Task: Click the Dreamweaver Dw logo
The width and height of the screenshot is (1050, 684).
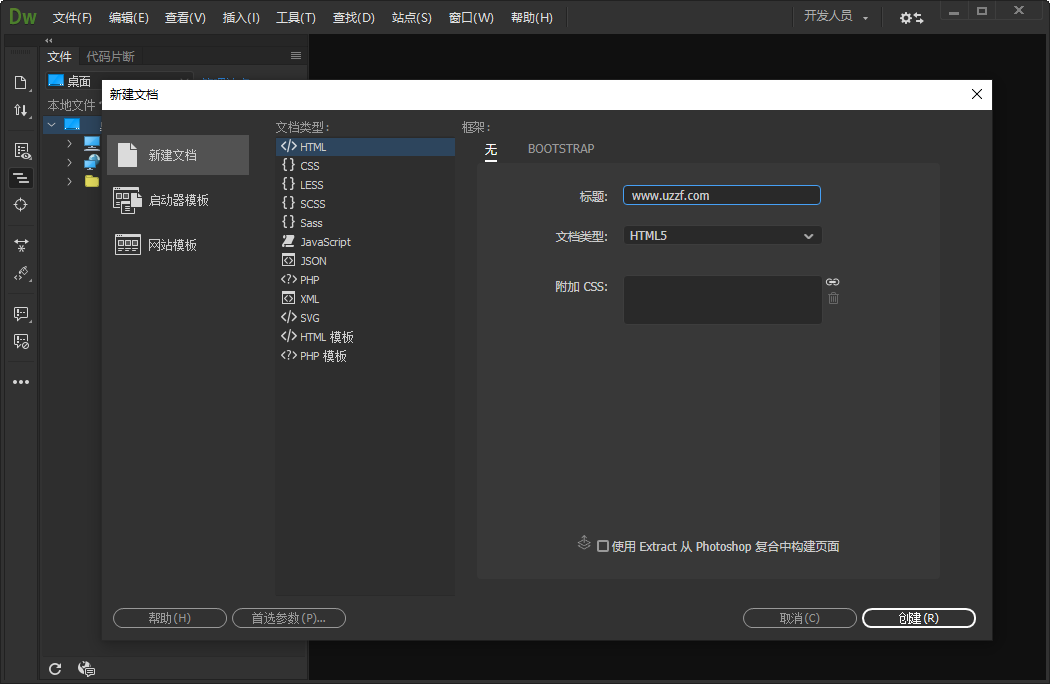Action: [x=22, y=17]
